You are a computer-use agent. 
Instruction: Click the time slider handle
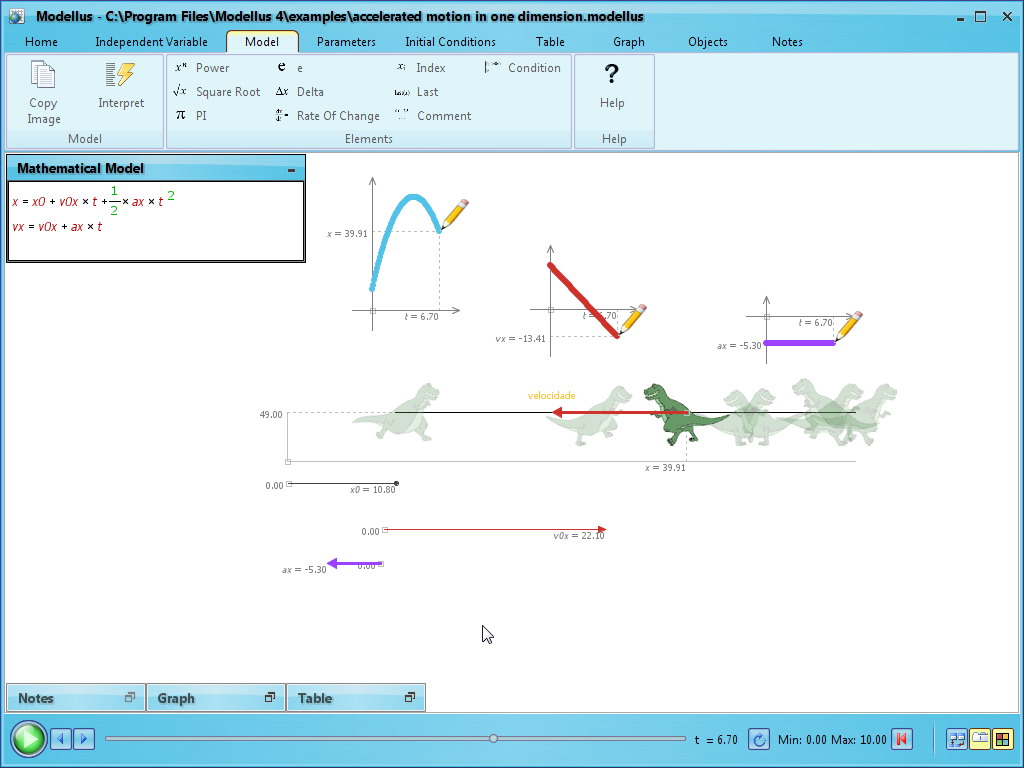click(x=494, y=739)
